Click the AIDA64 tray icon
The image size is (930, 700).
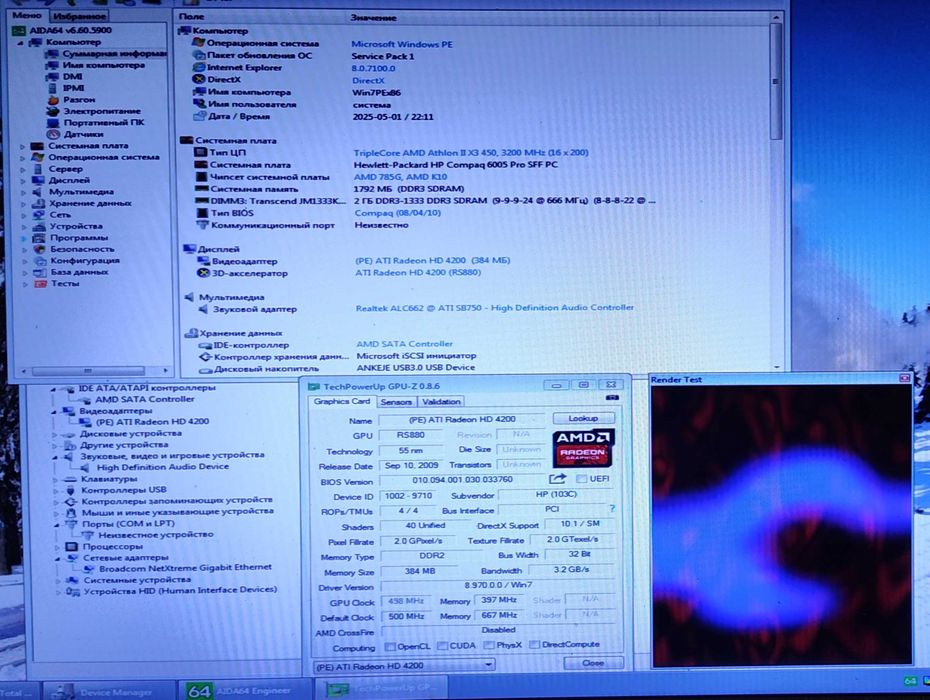point(910,681)
